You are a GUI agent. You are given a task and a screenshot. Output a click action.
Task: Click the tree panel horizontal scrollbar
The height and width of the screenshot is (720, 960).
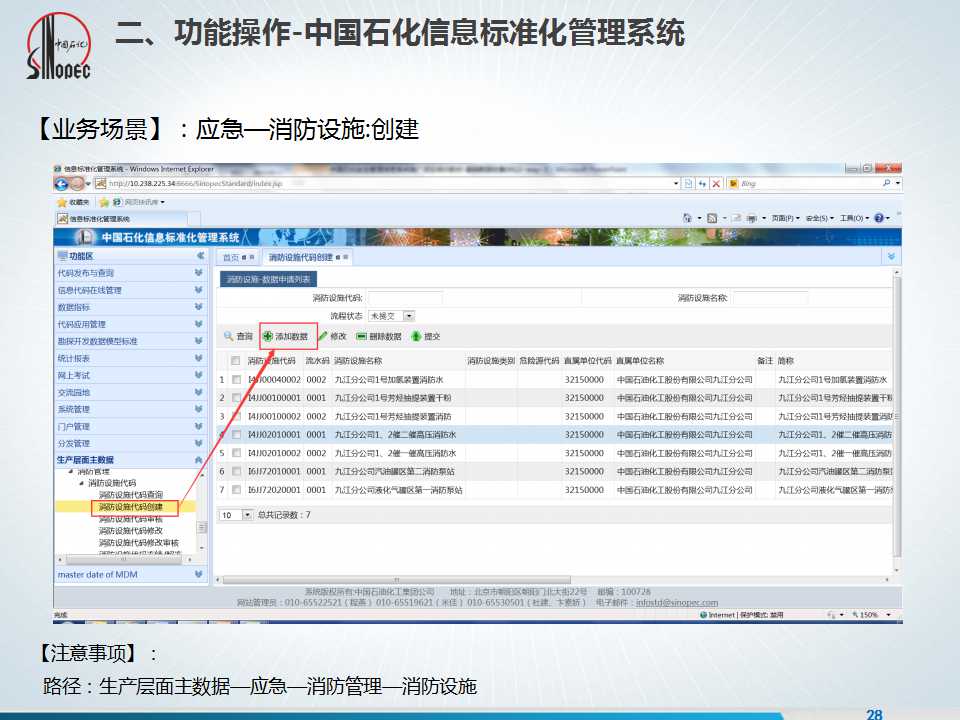(x=122, y=560)
